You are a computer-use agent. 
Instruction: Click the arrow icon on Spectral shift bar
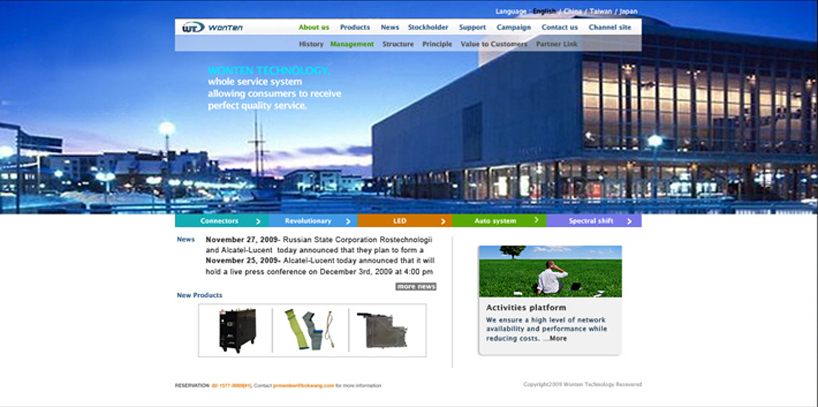pyautogui.click(x=629, y=221)
